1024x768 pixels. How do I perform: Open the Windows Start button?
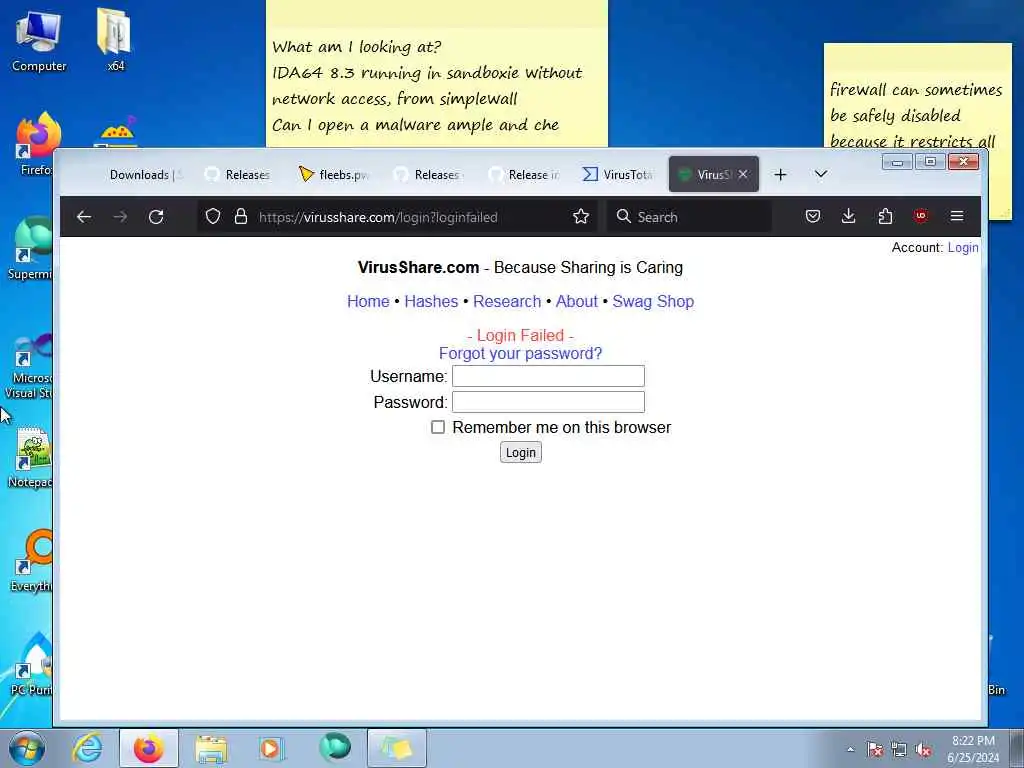[27, 748]
